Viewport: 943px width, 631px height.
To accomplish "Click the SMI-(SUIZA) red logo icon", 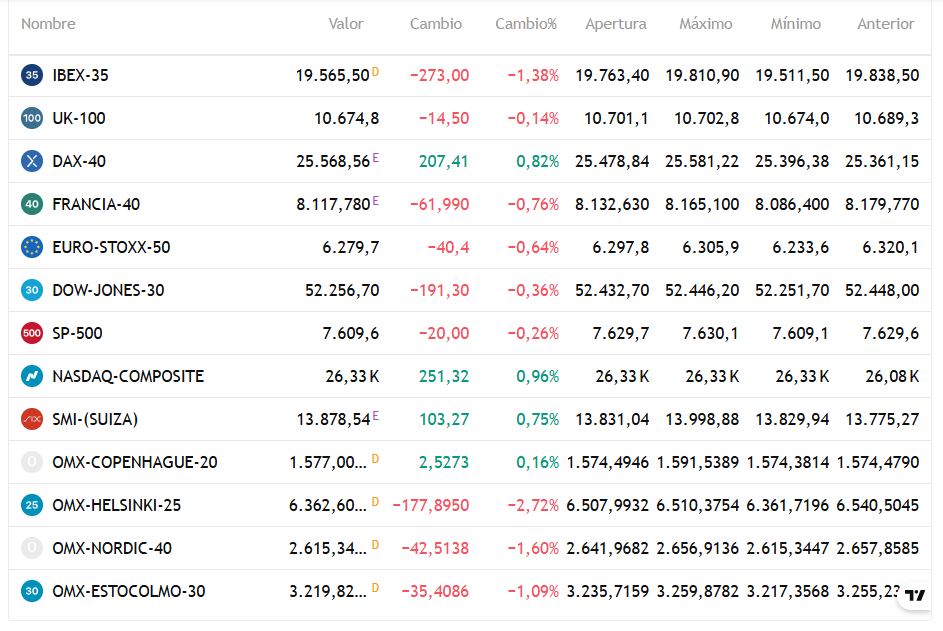I will coord(32,419).
